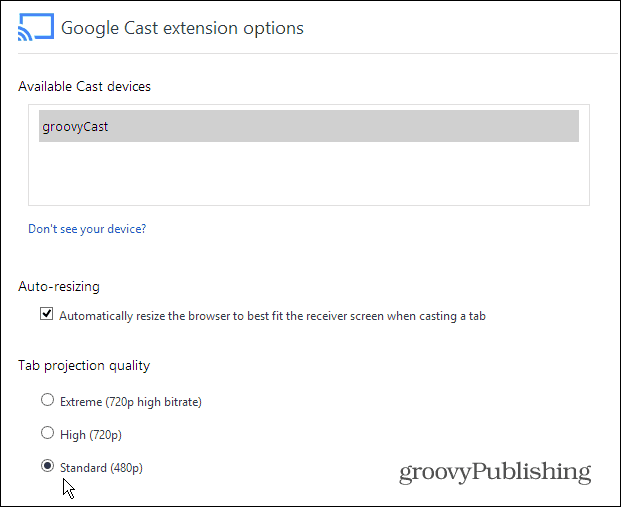621x507 pixels.
Task: Click the gray highlight bar right of groovyCast
Action: point(343,126)
